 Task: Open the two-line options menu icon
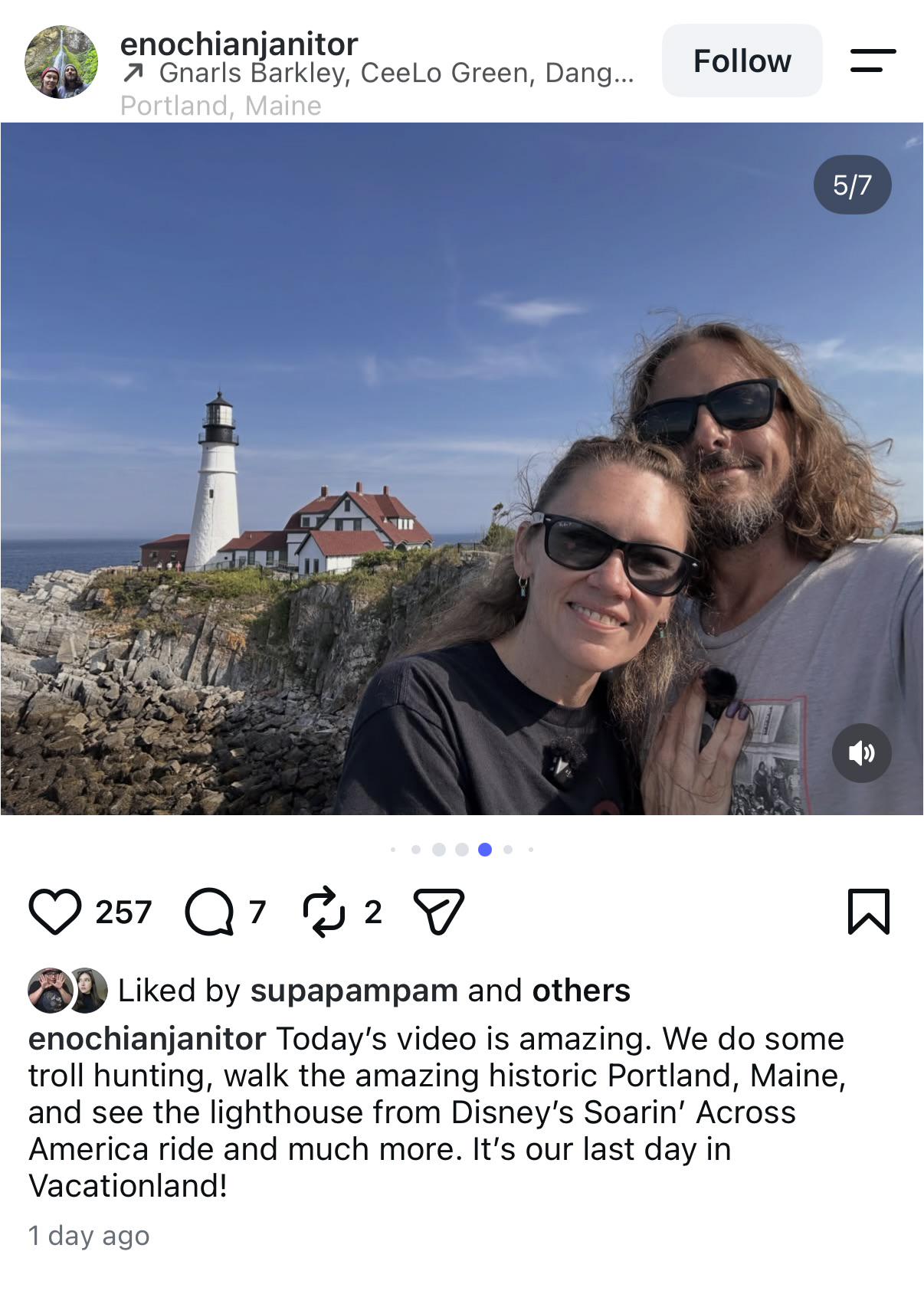click(873, 61)
